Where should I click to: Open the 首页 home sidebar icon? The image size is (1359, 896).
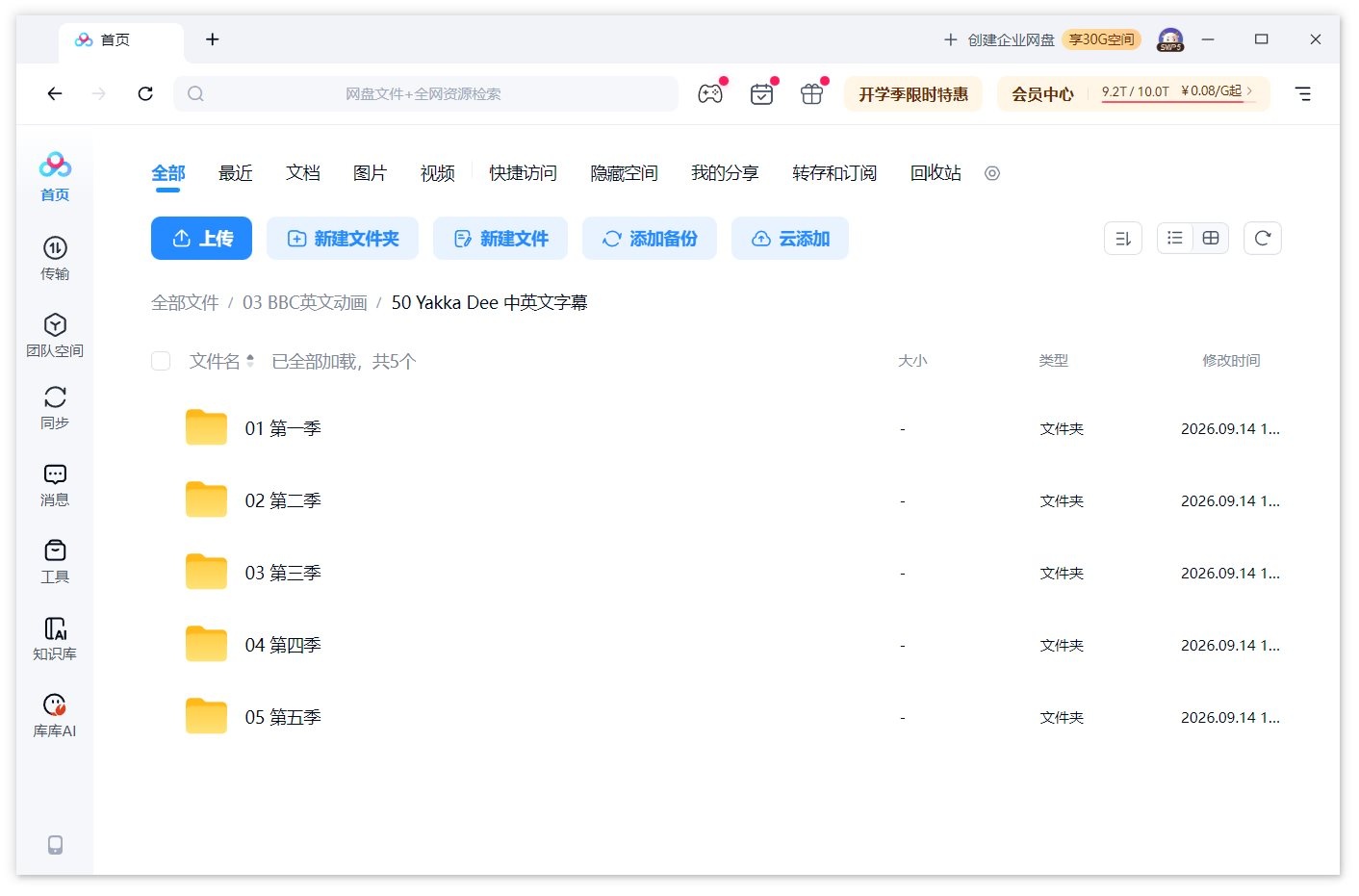pos(55,176)
